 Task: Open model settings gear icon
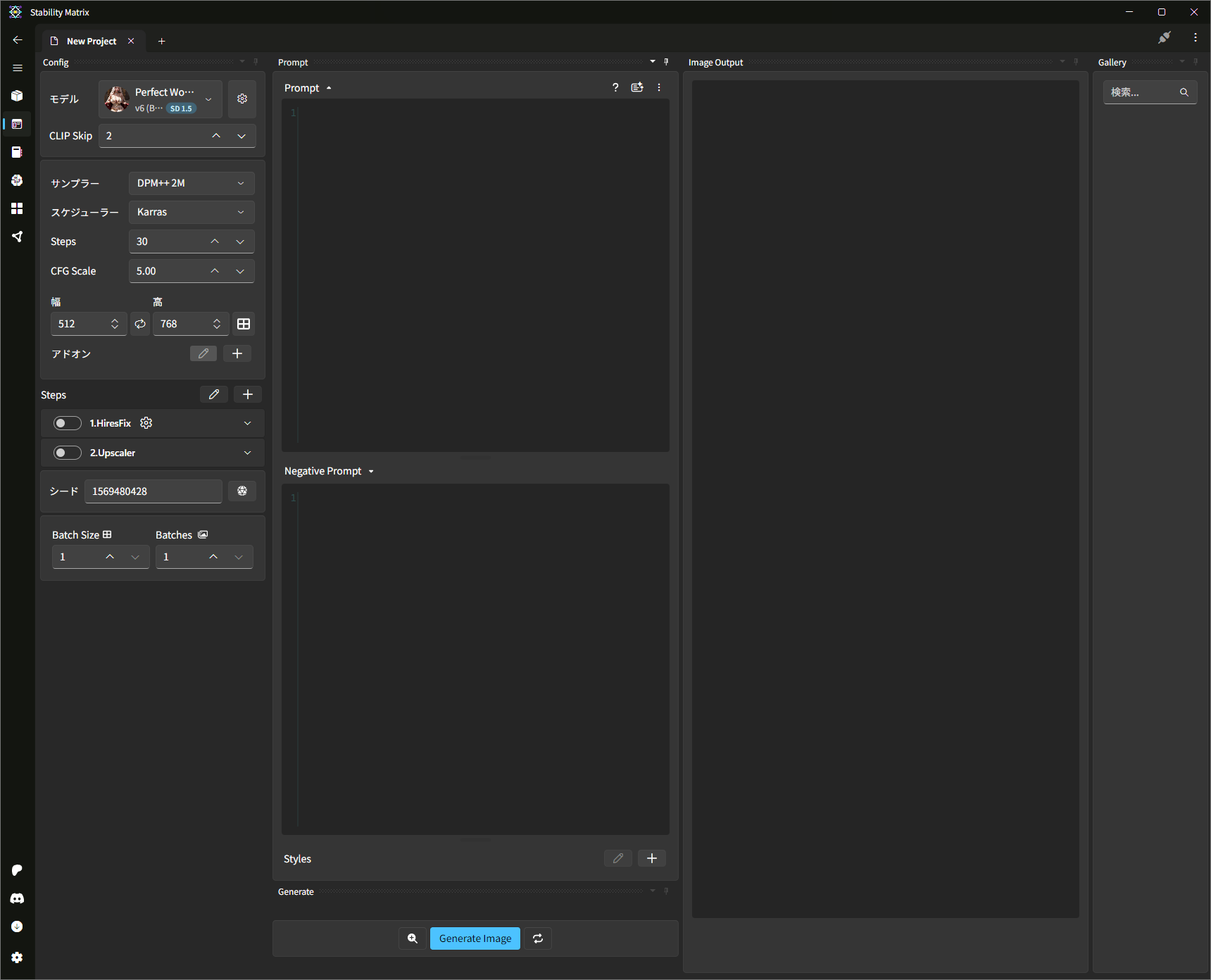(242, 99)
